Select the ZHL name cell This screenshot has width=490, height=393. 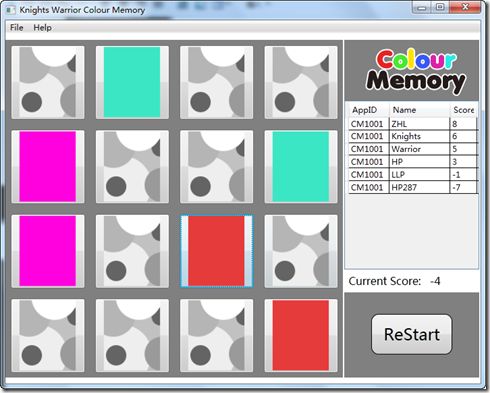pos(419,124)
